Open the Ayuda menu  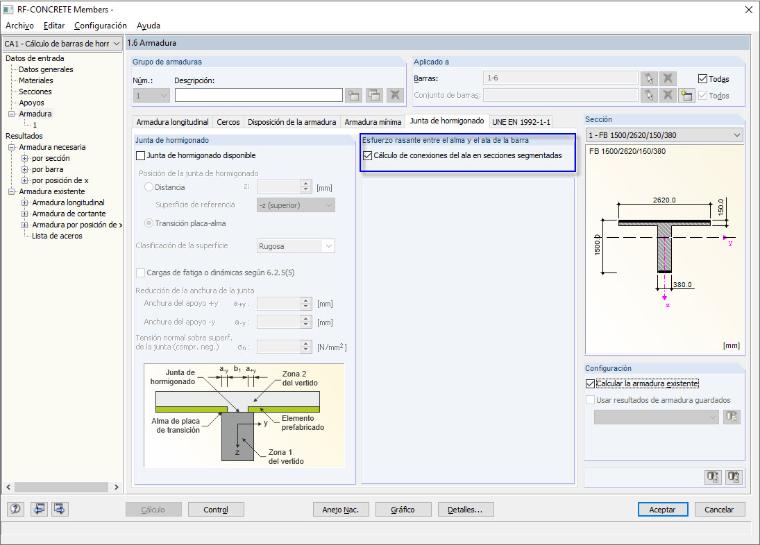(x=148, y=25)
